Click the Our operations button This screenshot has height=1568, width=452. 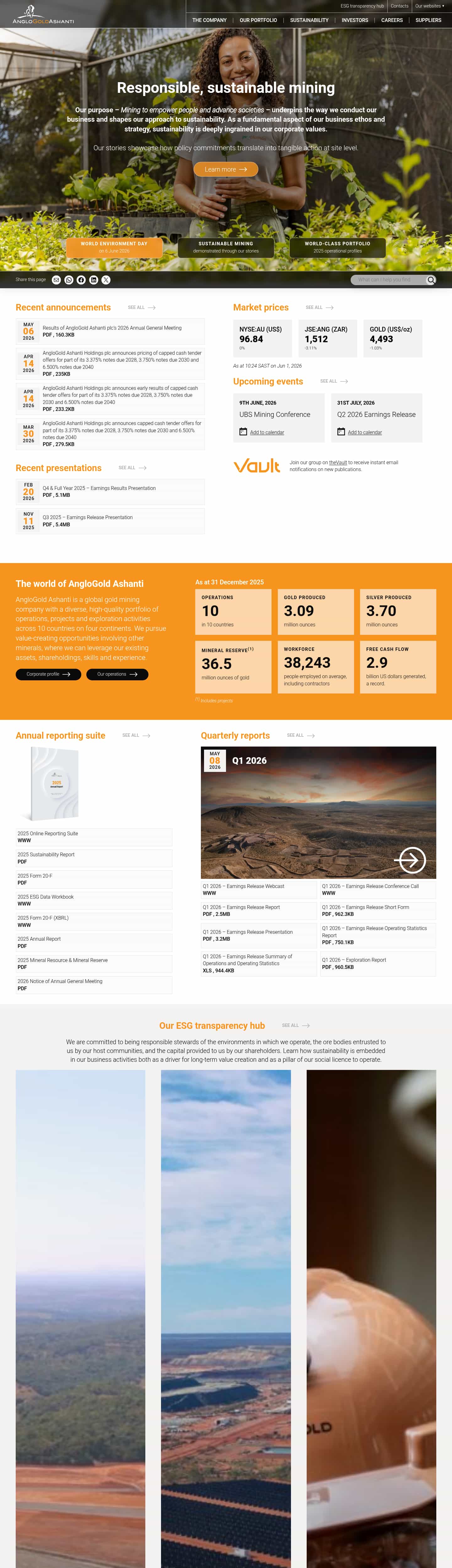(117, 674)
